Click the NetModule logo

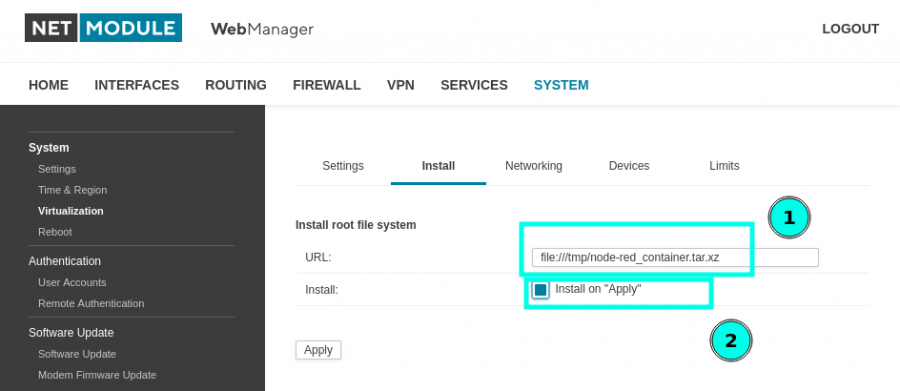click(x=103, y=28)
